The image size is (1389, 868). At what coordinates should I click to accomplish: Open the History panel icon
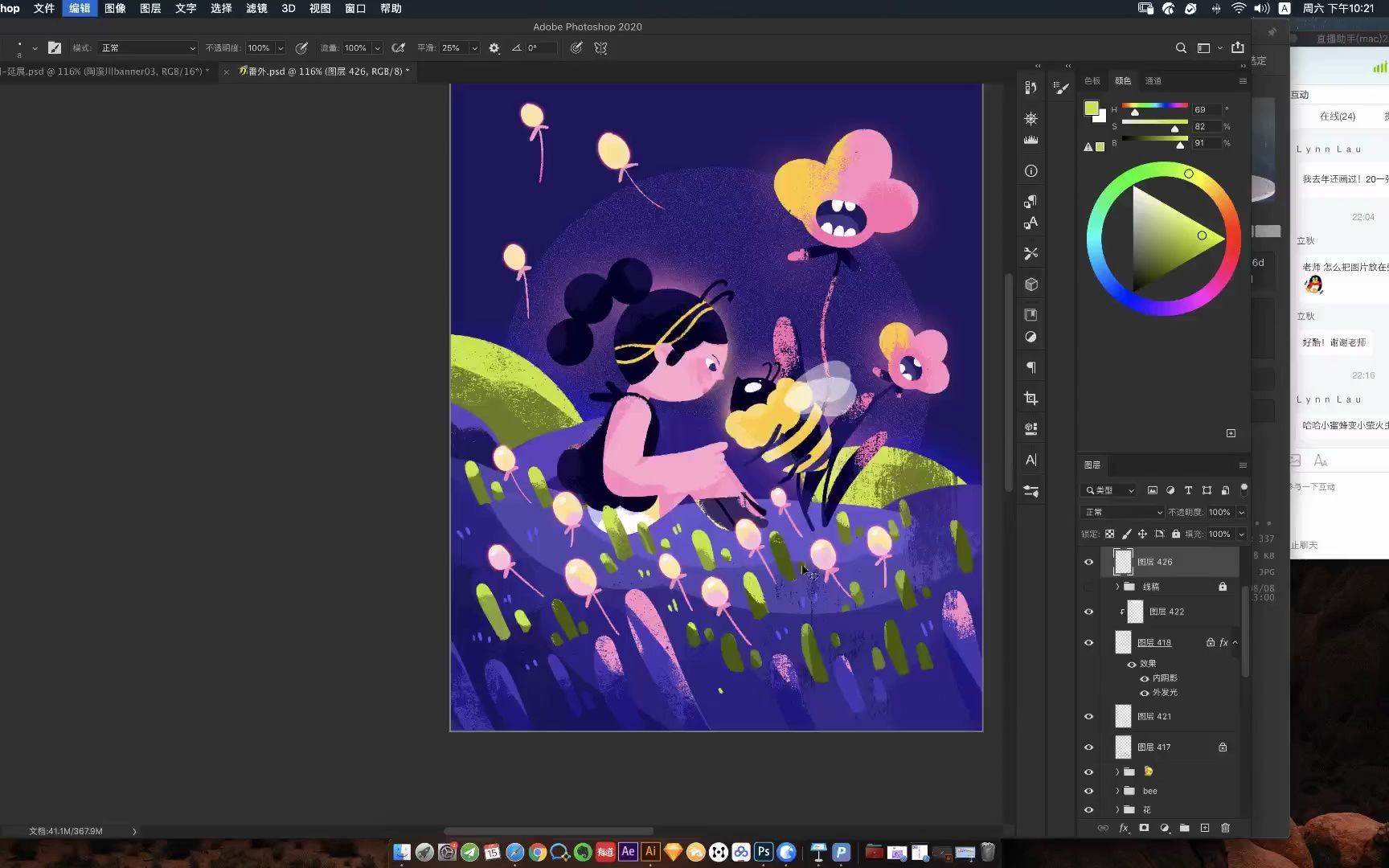point(1030,88)
